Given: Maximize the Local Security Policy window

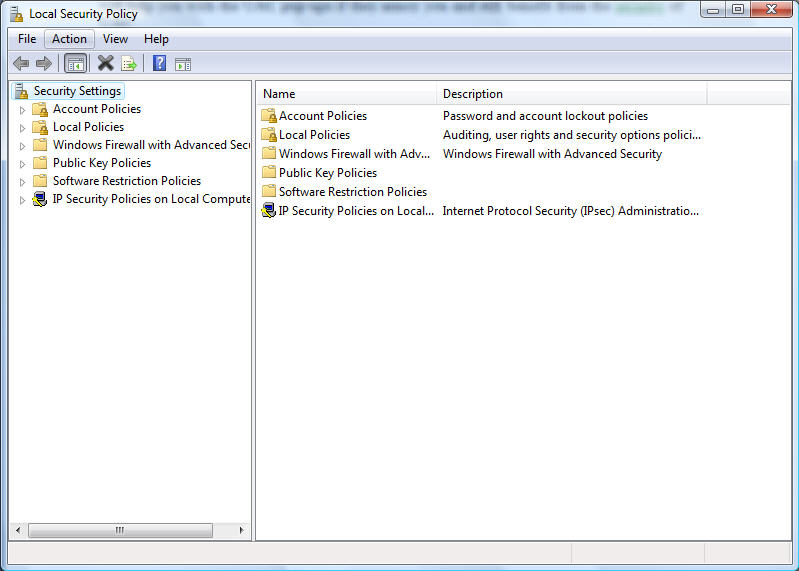Looking at the screenshot, I should coord(737,10).
